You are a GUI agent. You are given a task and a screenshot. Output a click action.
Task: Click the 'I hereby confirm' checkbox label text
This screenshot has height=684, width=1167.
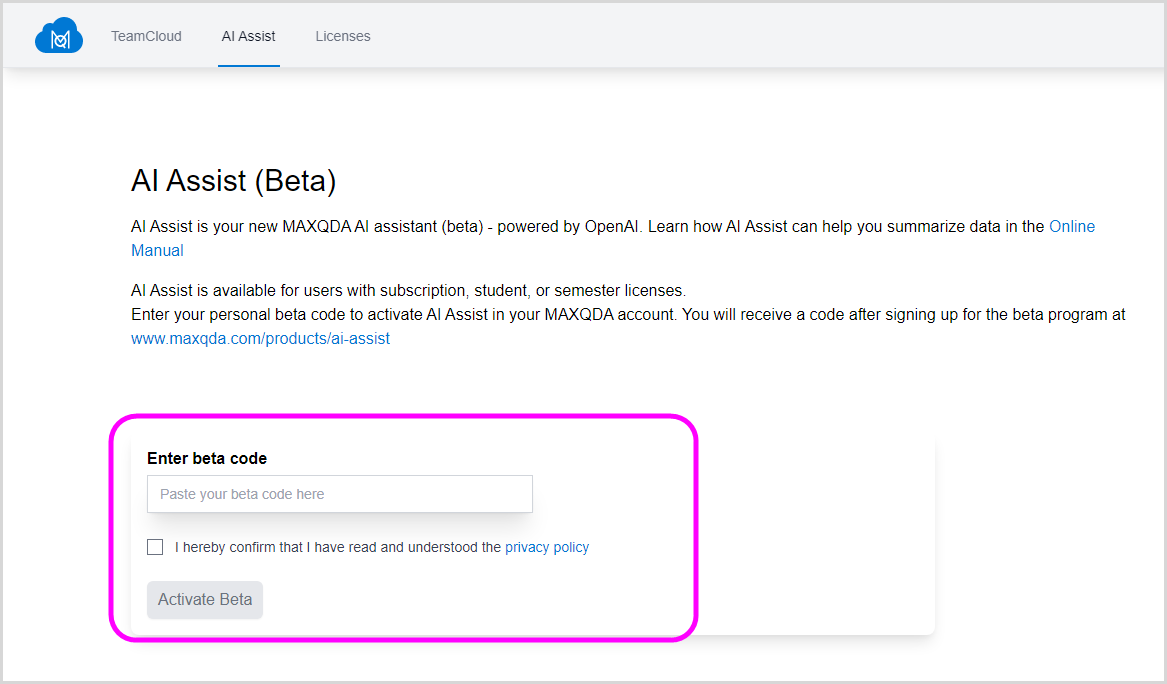pyautogui.click(x=337, y=547)
